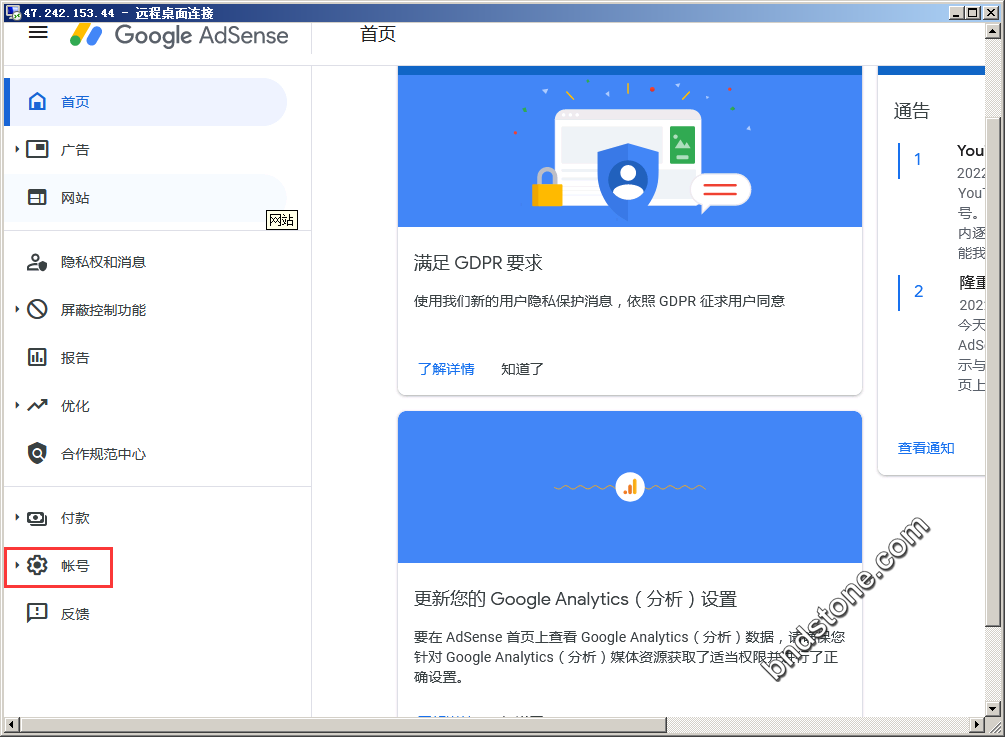This screenshot has height=737, width=1005.
Task: Click the bar chart icon beside 报告
Action: click(x=37, y=357)
